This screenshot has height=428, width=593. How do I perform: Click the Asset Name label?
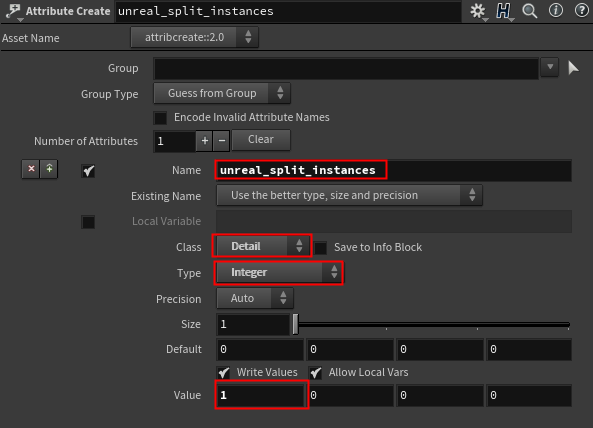(x=31, y=38)
